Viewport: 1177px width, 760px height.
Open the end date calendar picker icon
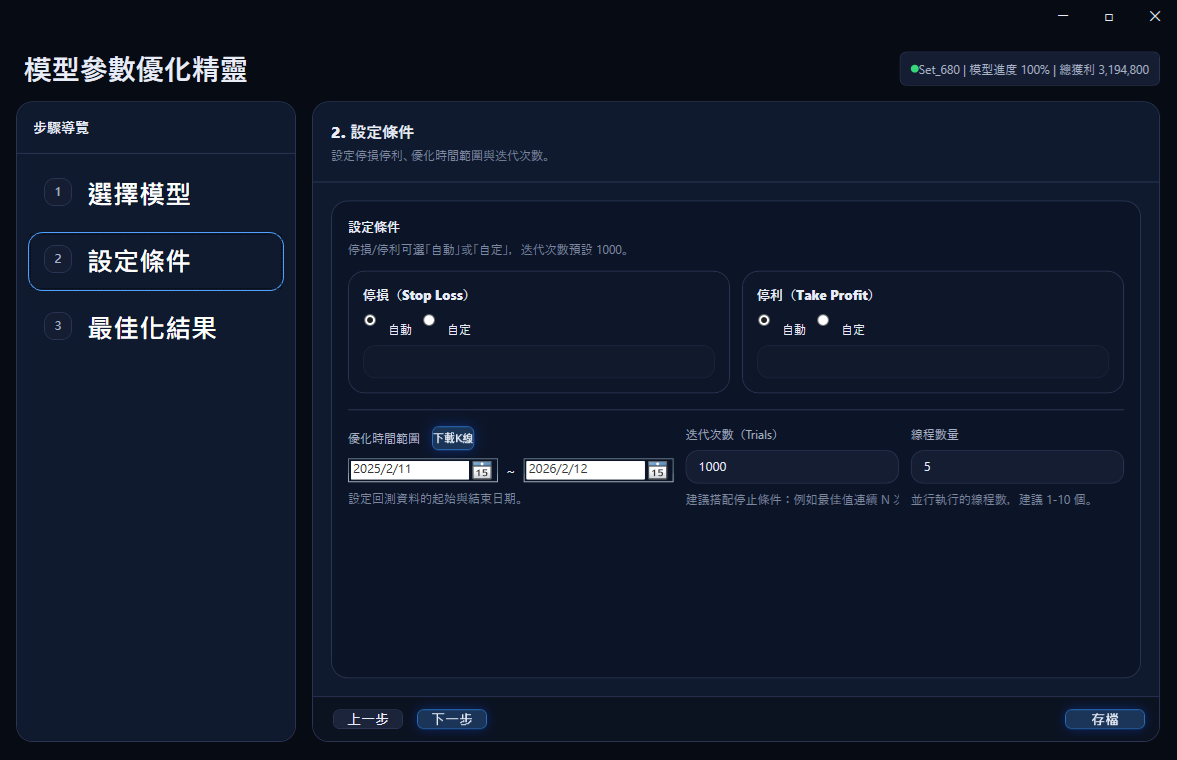coord(658,470)
